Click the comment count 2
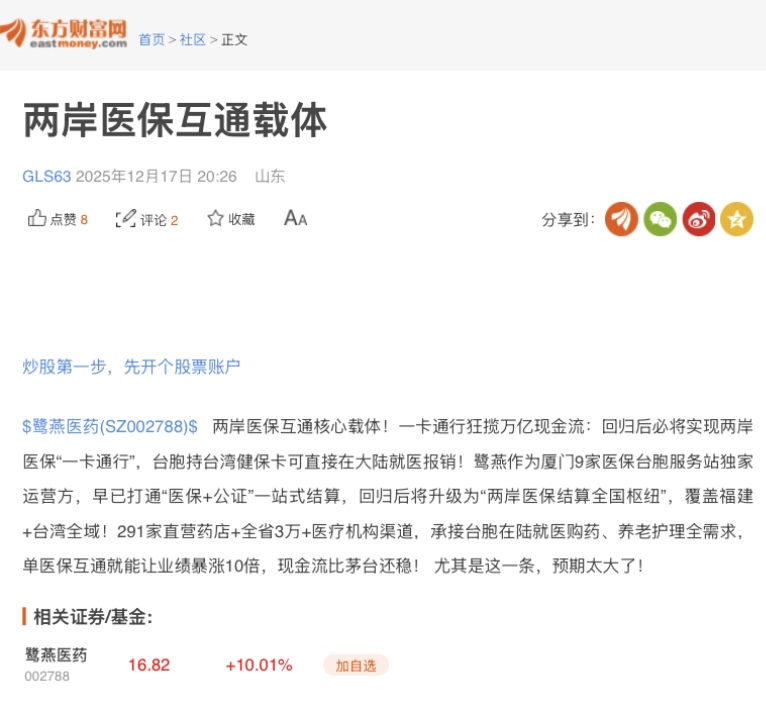Viewport: 766px width, 709px height. click(x=174, y=221)
